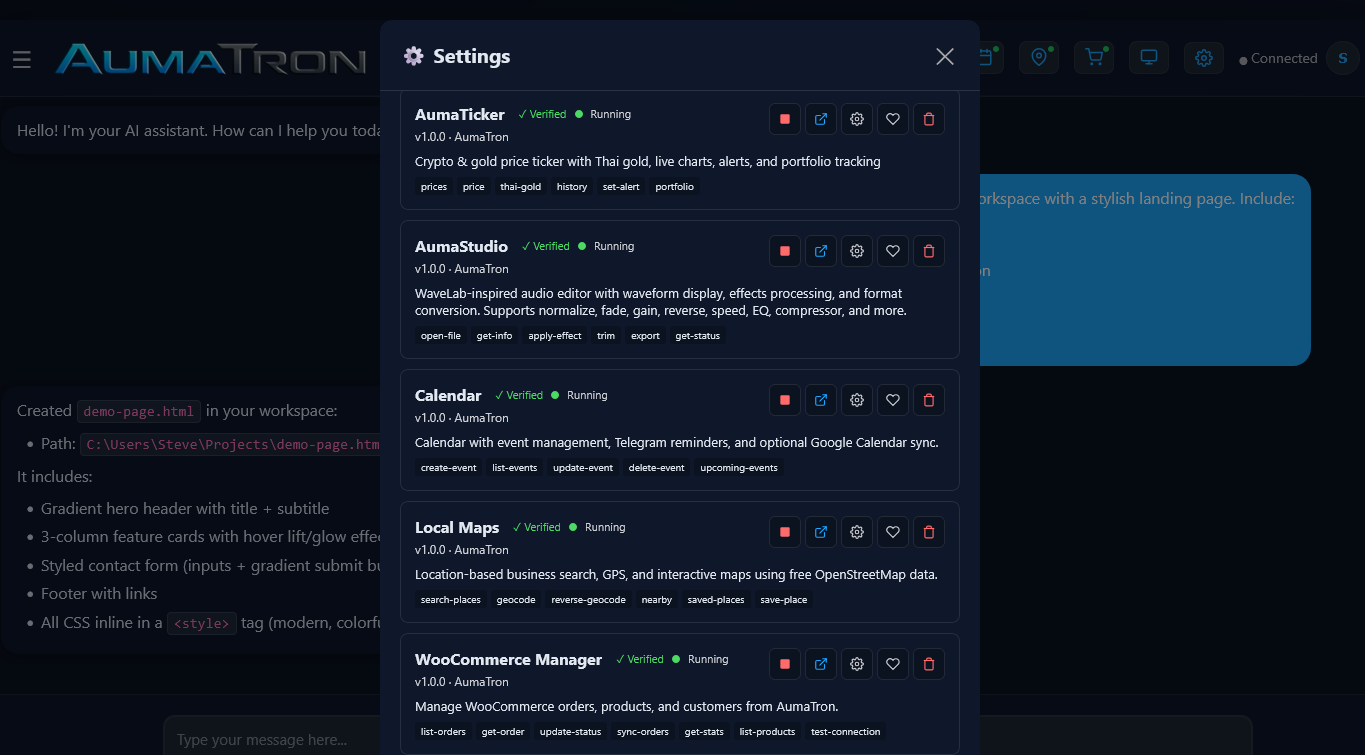Delete the AumaTicker plugin
Viewport: 1365px width, 755px height.
[x=929, y=119]
